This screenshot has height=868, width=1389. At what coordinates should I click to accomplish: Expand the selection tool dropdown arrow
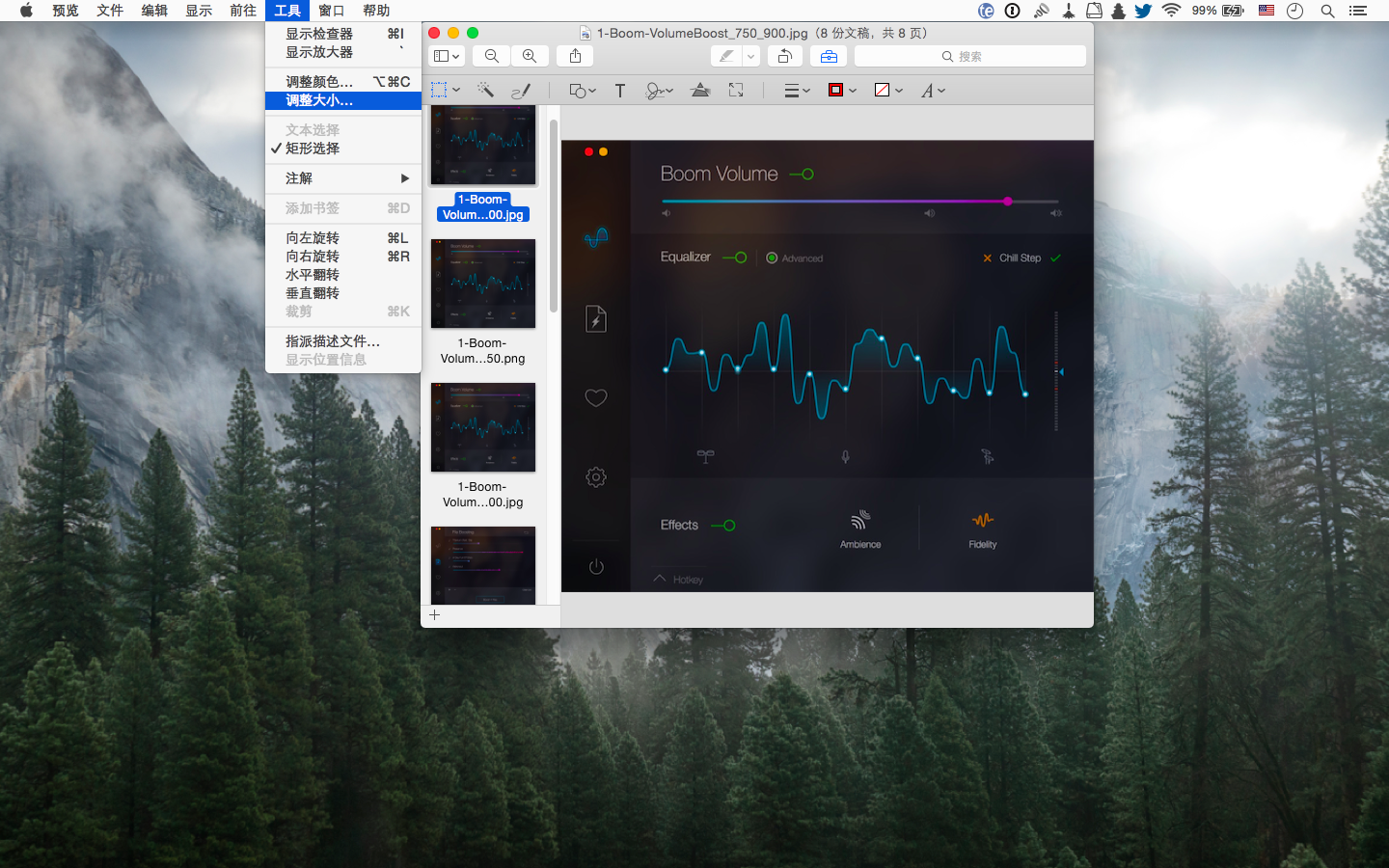(x=456, y=90)
